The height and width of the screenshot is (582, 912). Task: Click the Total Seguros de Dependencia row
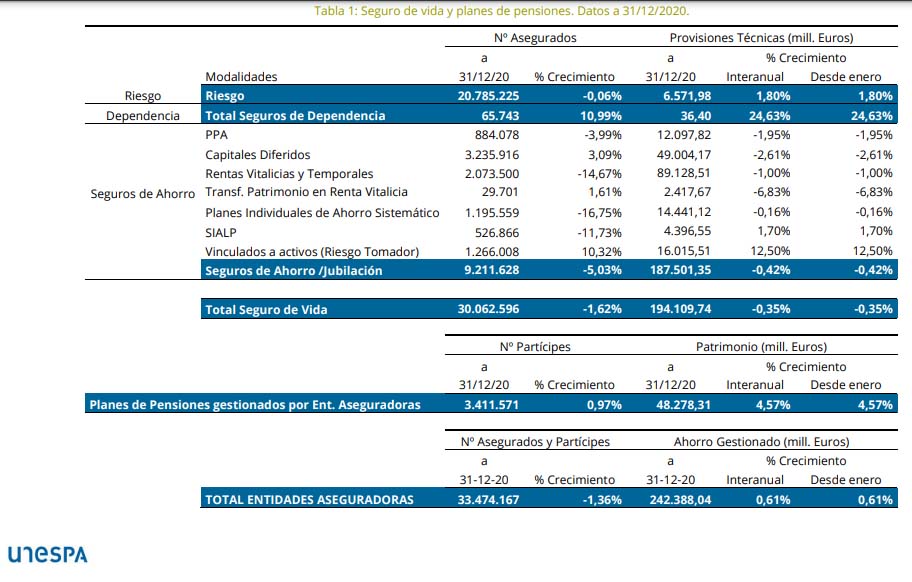[295, 116]
